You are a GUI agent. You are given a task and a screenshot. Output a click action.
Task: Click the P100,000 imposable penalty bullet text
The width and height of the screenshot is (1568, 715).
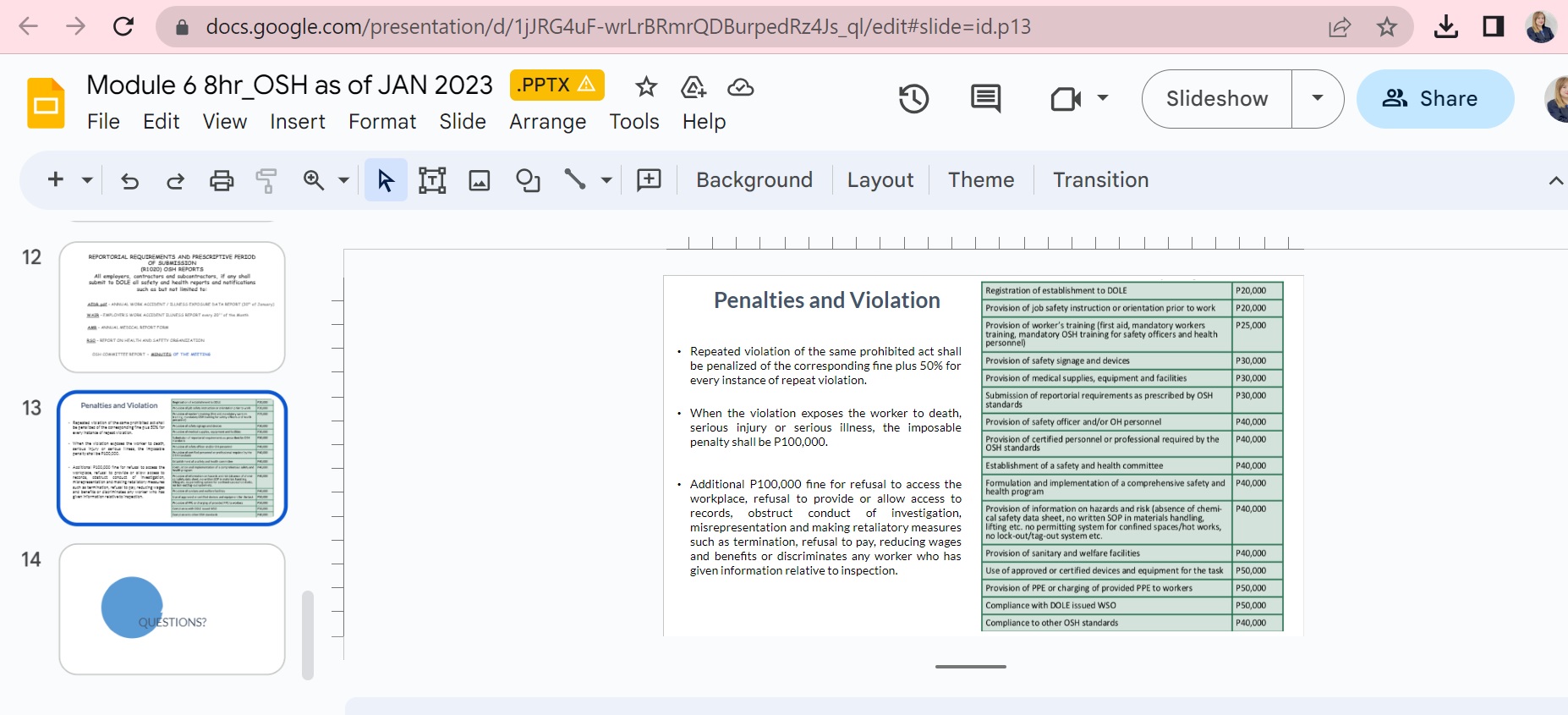825,427
